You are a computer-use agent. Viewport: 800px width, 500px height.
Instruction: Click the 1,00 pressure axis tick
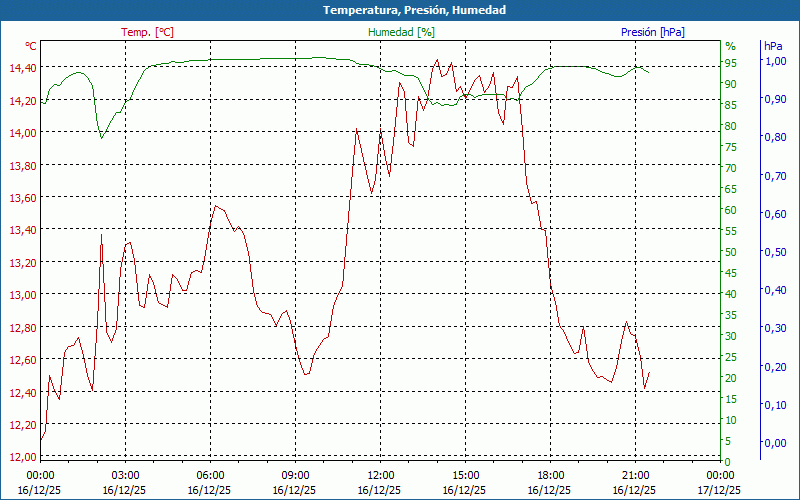tap(775, 61)
